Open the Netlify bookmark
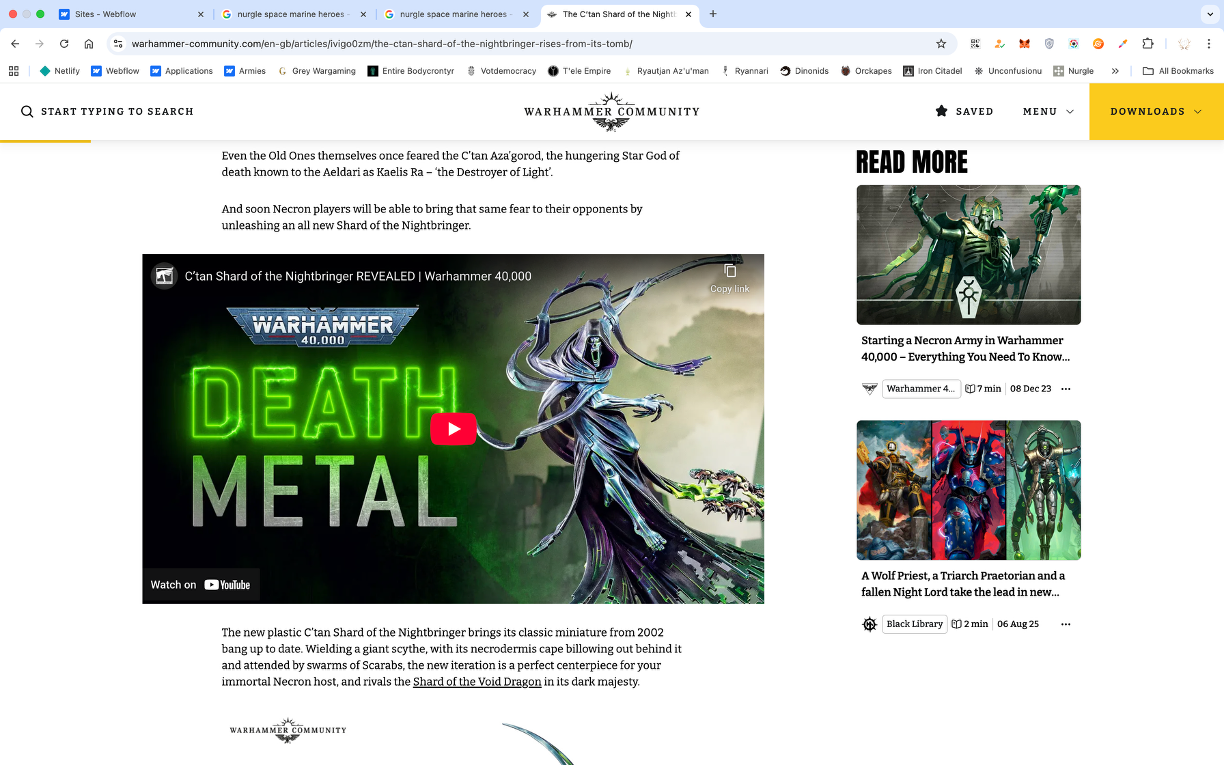The image size is (1224, 766). (59, 71)
